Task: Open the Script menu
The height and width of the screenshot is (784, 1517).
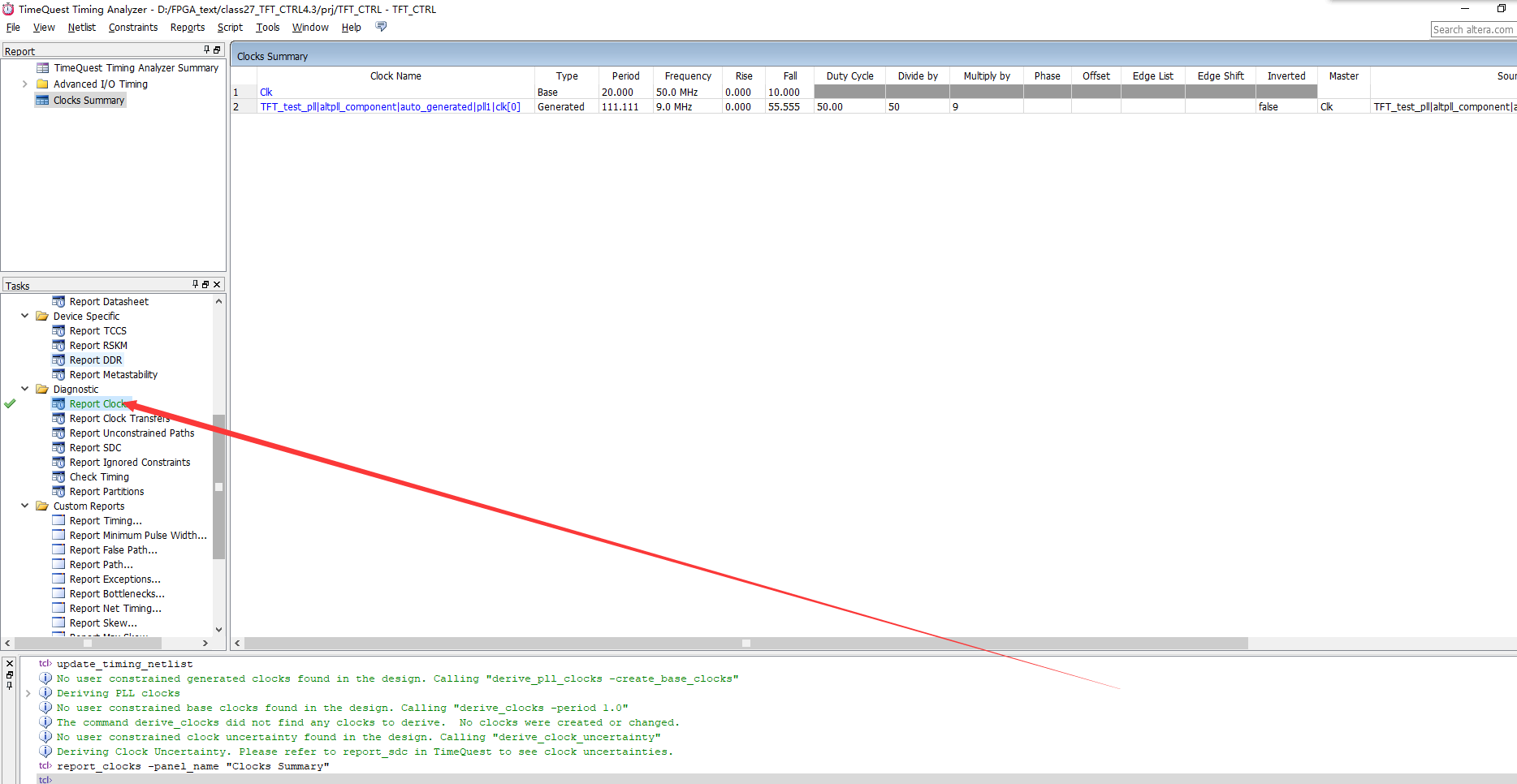Action: pos(230,28)
